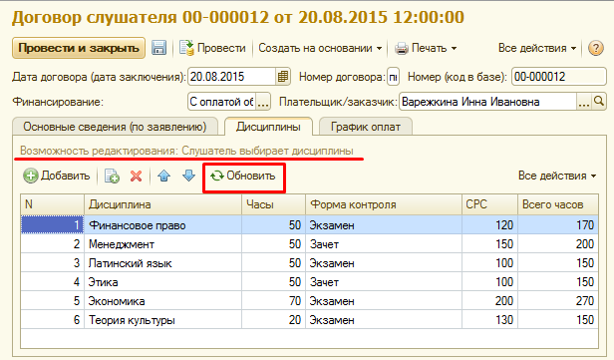Switch to Основные сведения (по заявлению) tab
This screenshot has width=614, height=360.
pos(115,127)
